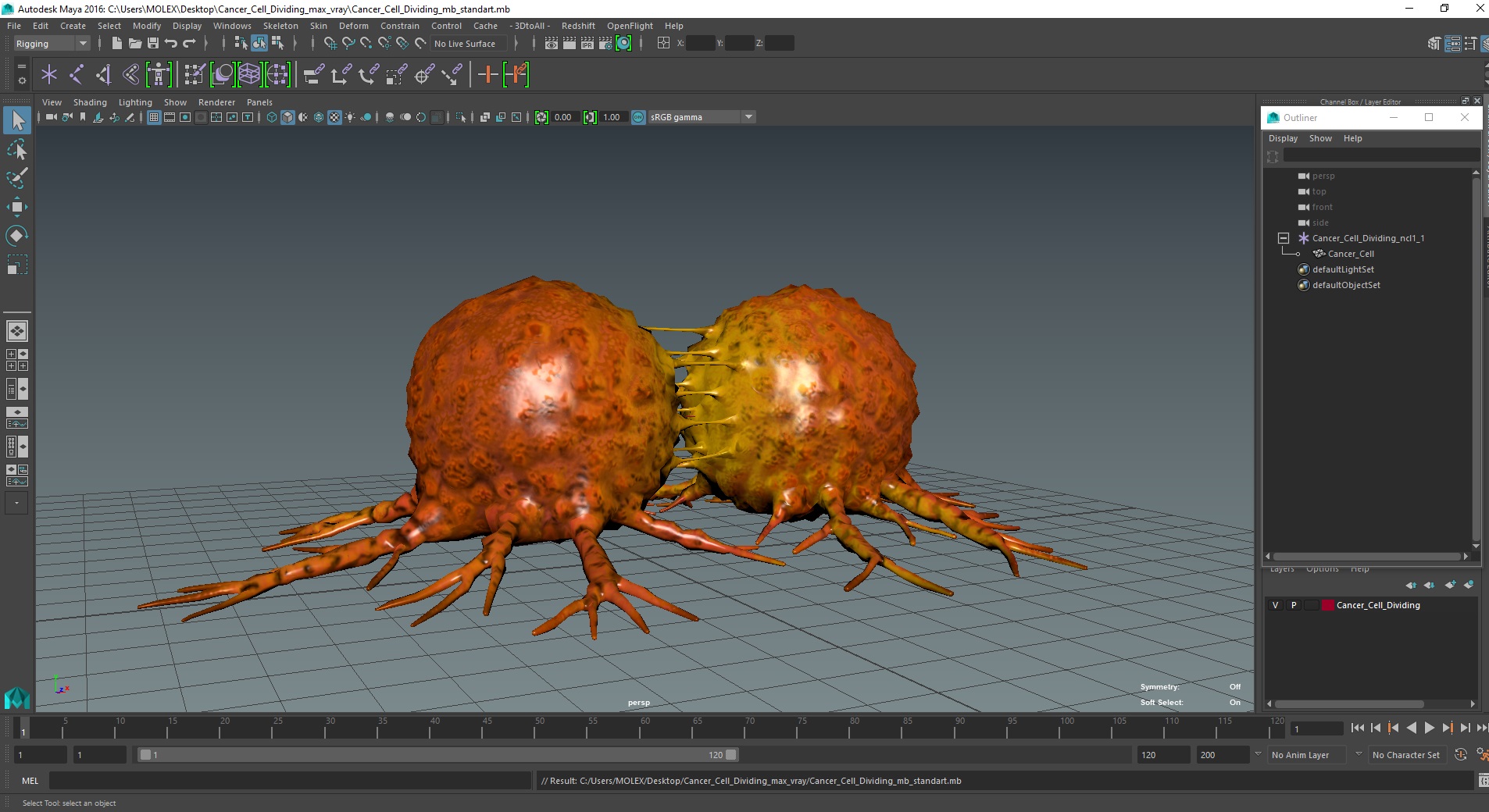Click the MEL command line input field
This screenshot has width=1489, height=812.
(290, 781)
